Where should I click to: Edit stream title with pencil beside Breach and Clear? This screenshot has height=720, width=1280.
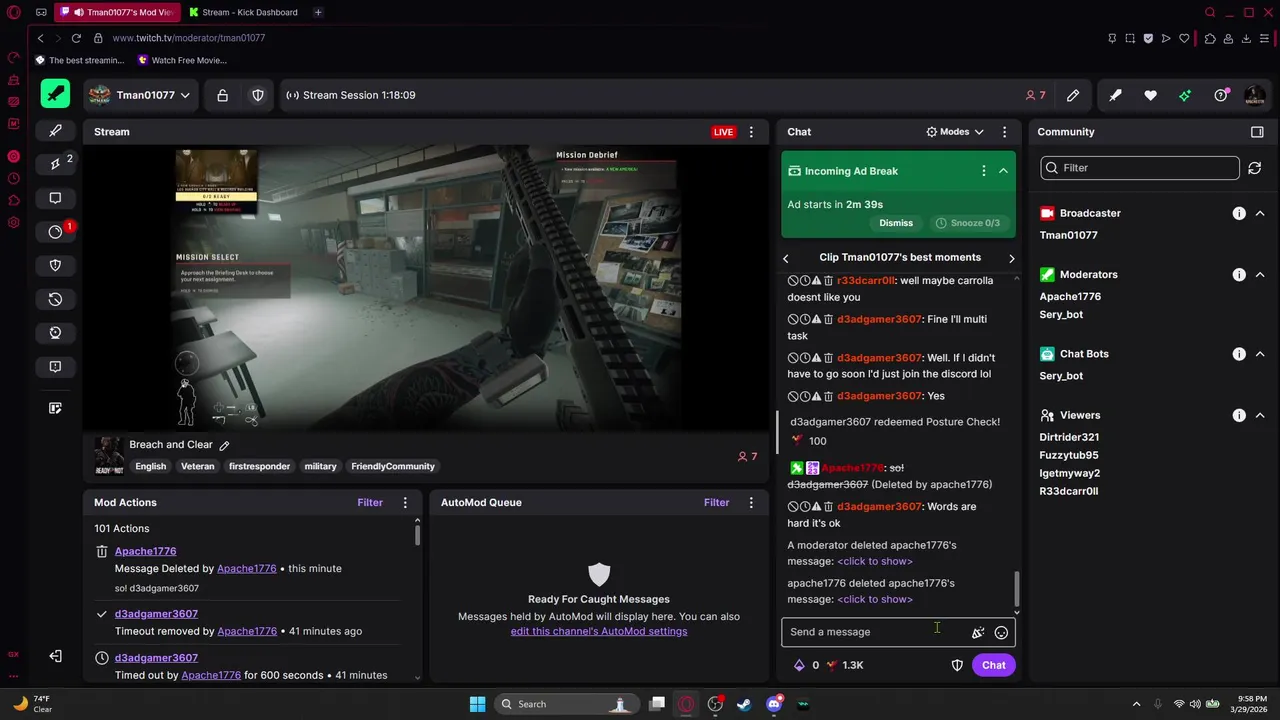pyautogui.click(x=224, y=445)
